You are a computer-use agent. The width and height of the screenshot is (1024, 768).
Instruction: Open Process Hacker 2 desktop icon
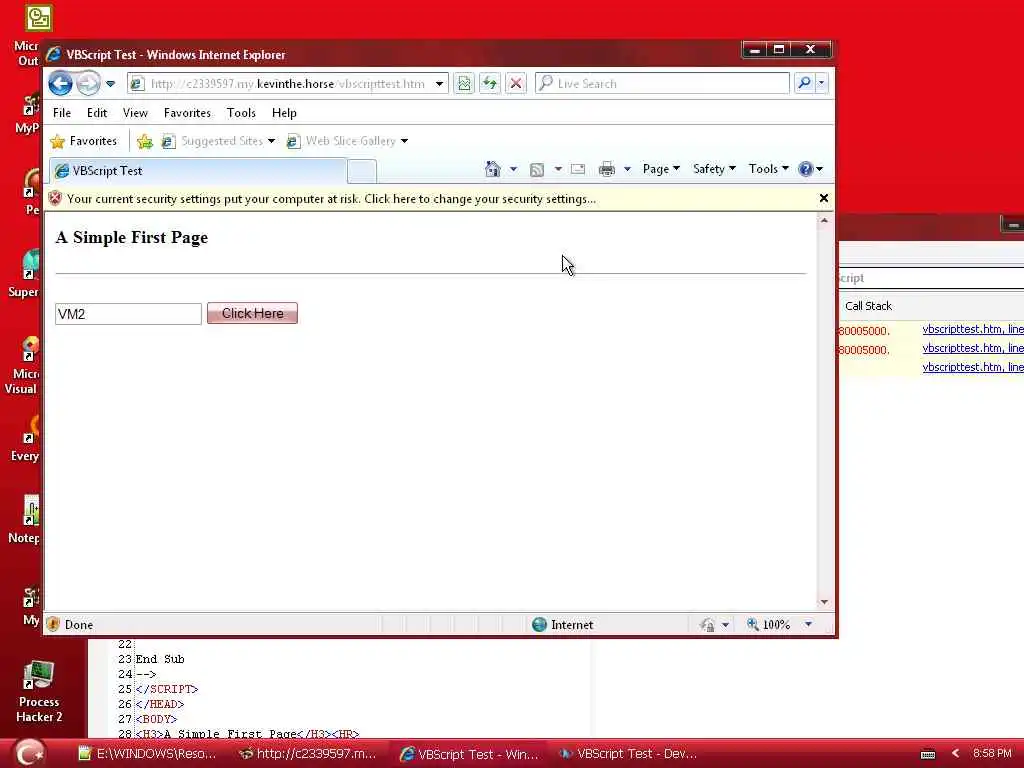tap(39, 691)
